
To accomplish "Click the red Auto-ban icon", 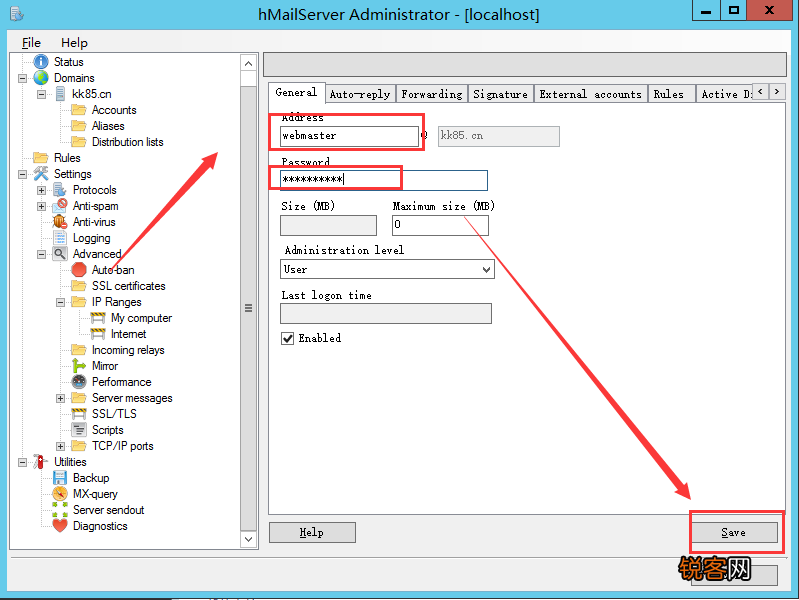I will (x=79, y=270).
